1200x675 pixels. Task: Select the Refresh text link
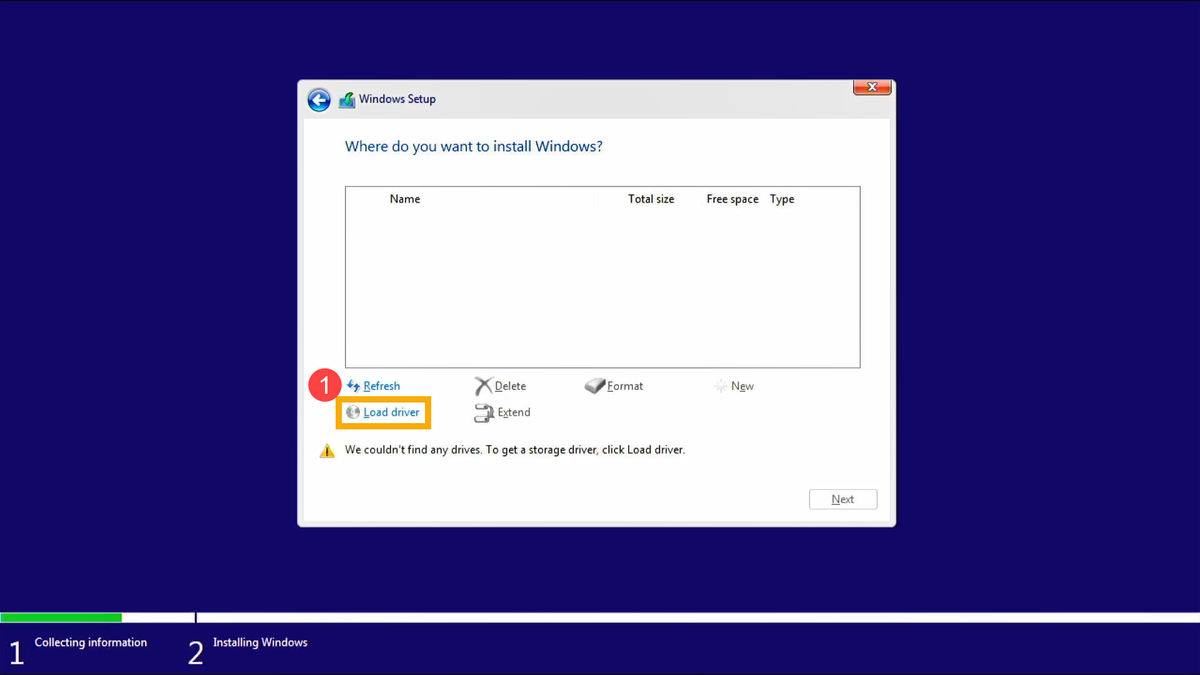[381, 386]
